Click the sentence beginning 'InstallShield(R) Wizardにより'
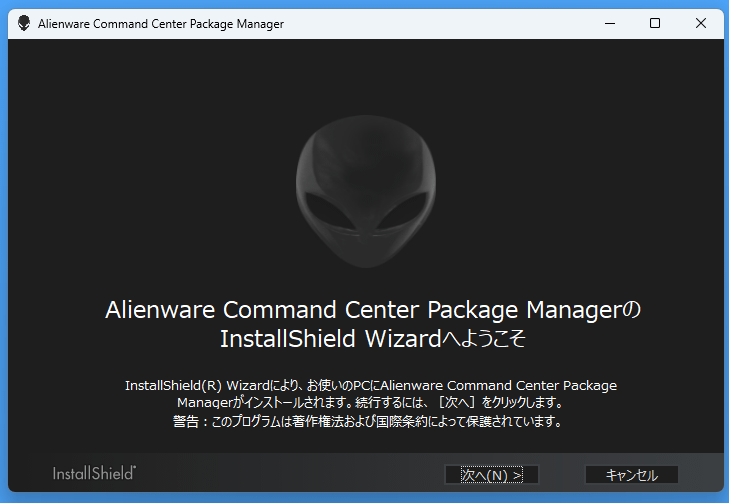 371,394
